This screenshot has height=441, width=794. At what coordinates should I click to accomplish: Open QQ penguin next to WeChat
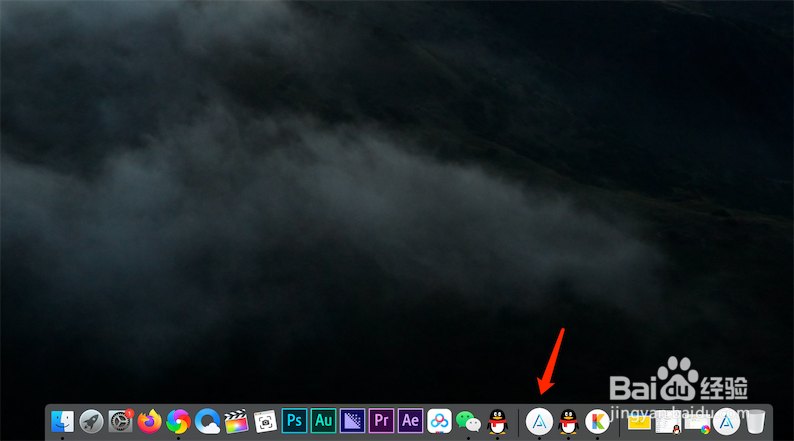click(497, 421)
